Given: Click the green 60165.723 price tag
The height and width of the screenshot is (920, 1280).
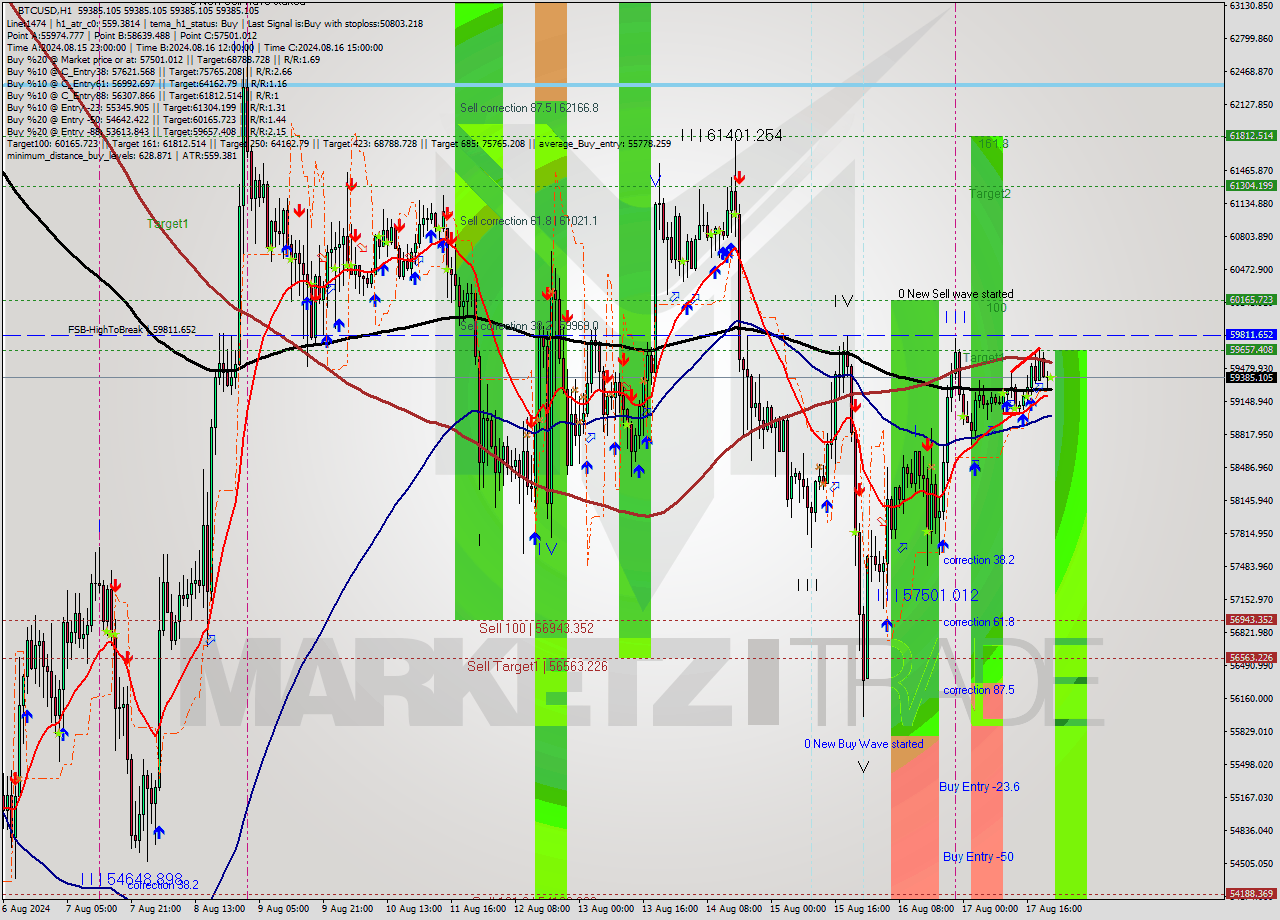Looking at the screenshot, I should point(1251,299).
